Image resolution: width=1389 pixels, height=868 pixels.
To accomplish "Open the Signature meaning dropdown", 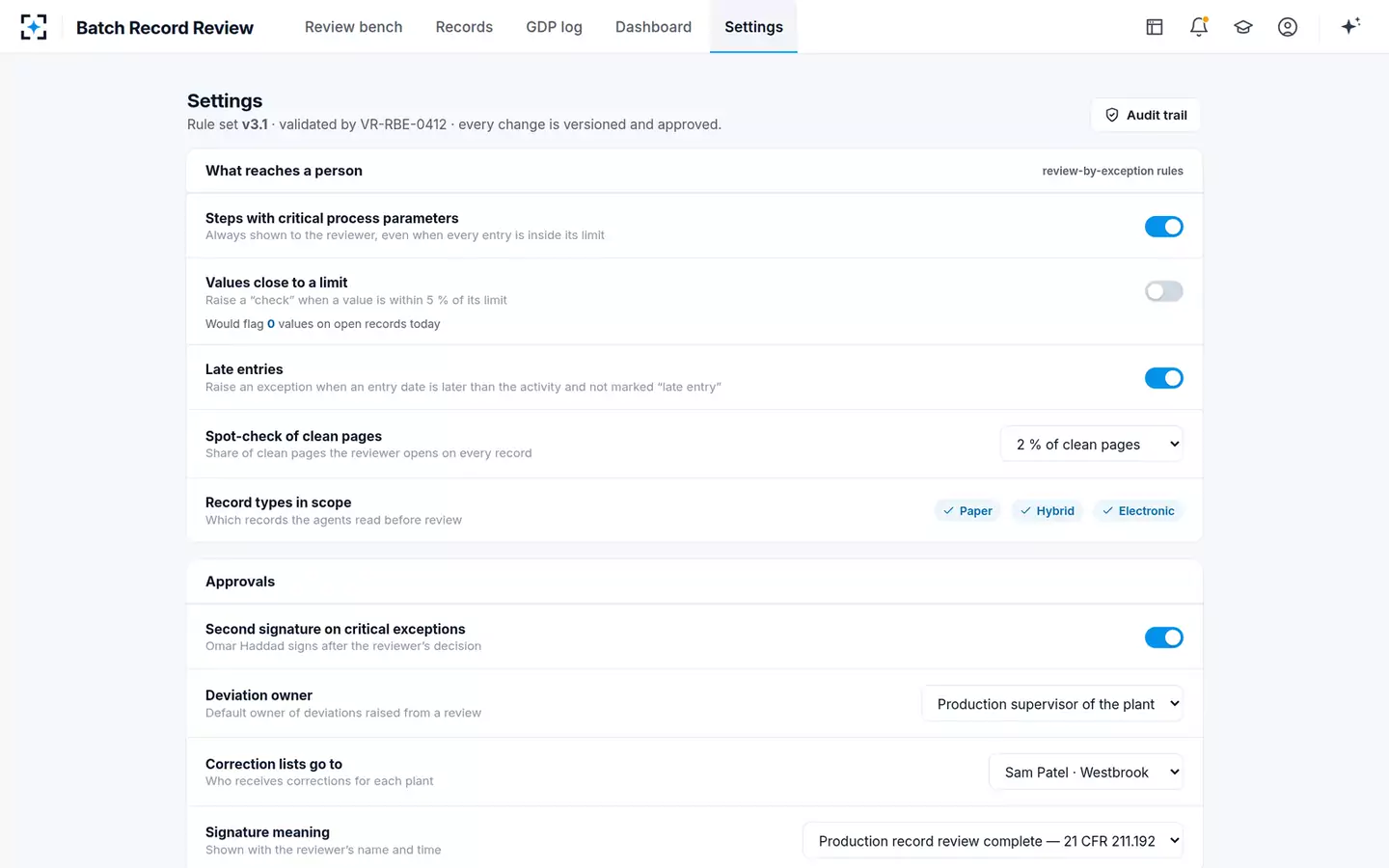I will (994, 841).
